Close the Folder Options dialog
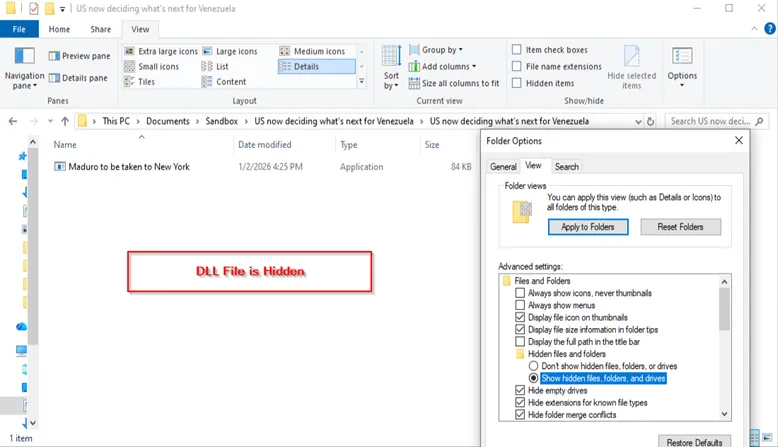Viewport: 778px width, 447px height. pyautogui.click(x=739, y=140)
